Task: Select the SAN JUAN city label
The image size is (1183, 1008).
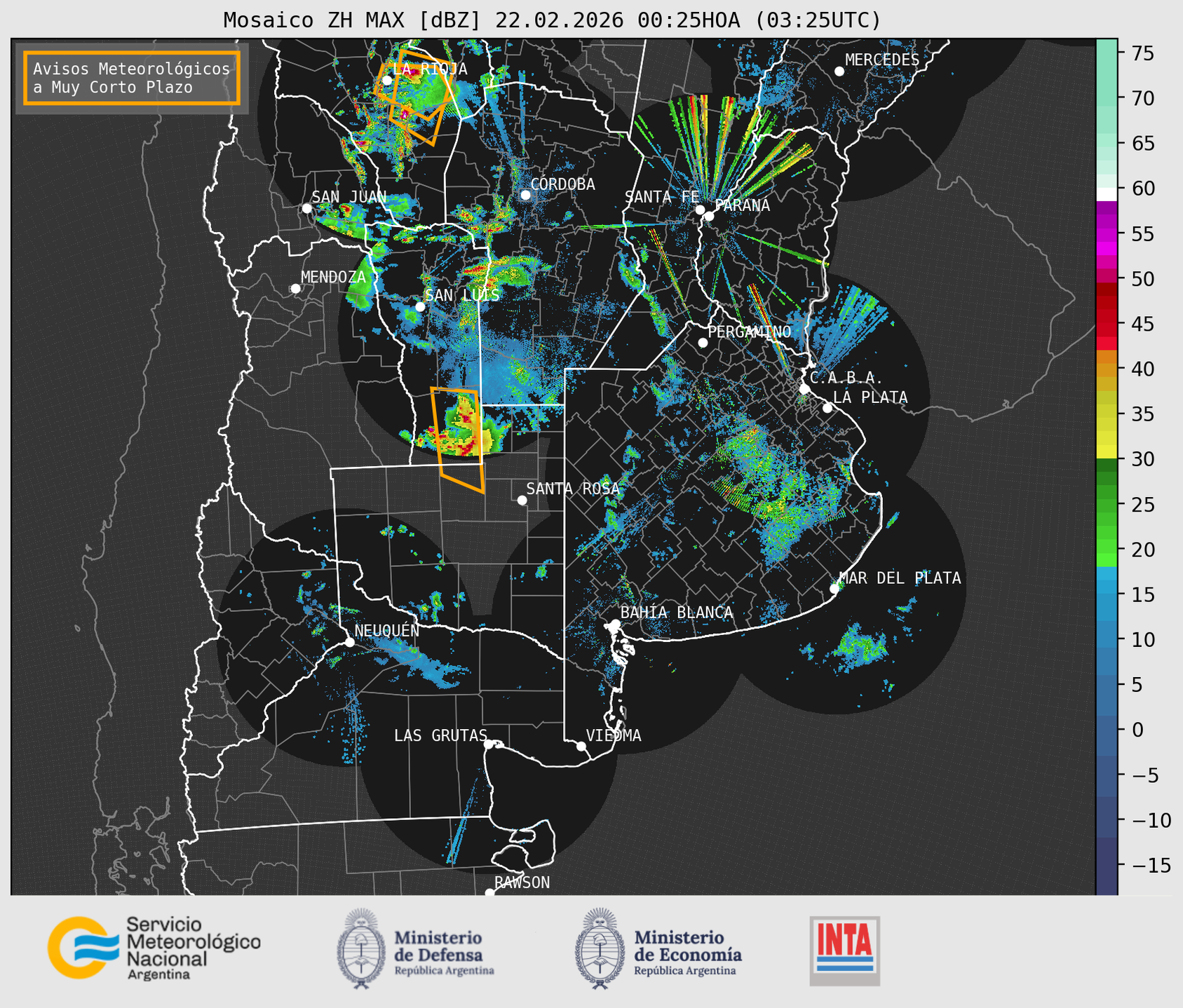Action: pyautogui.click(x=349, y=197)
